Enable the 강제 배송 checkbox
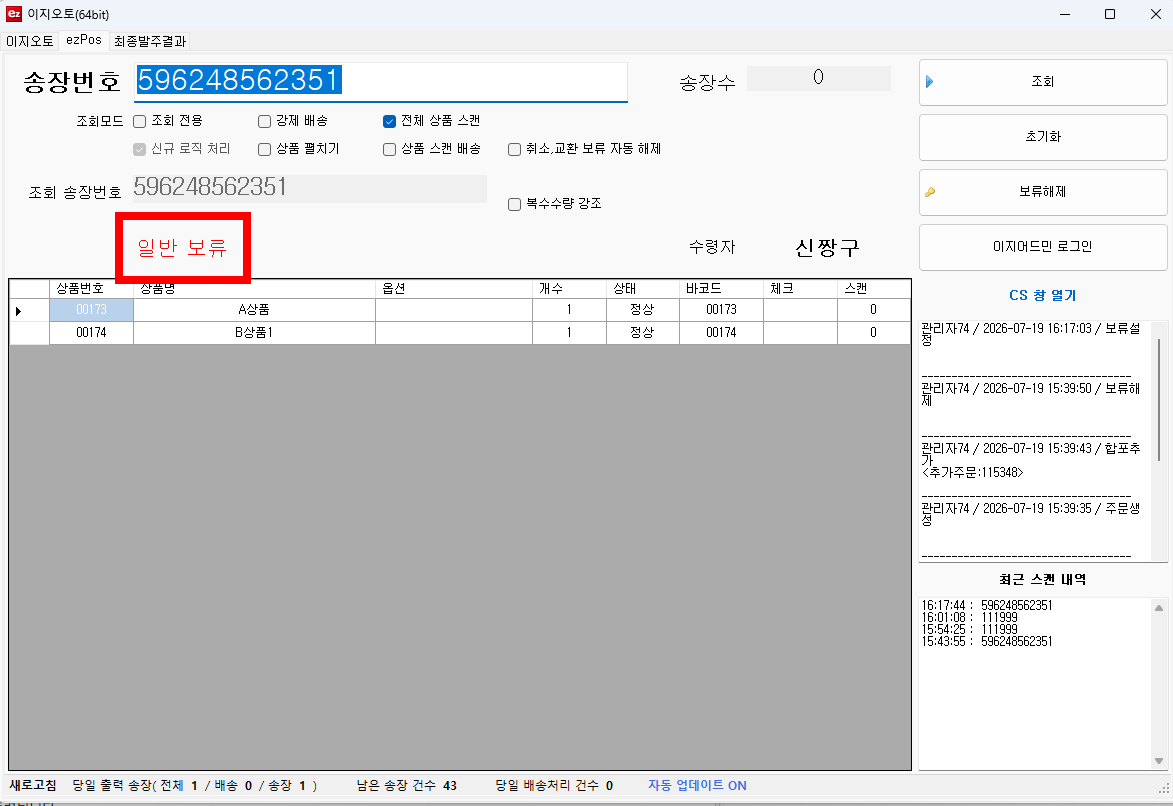The image size is (1173, 806). coord(264,121)
